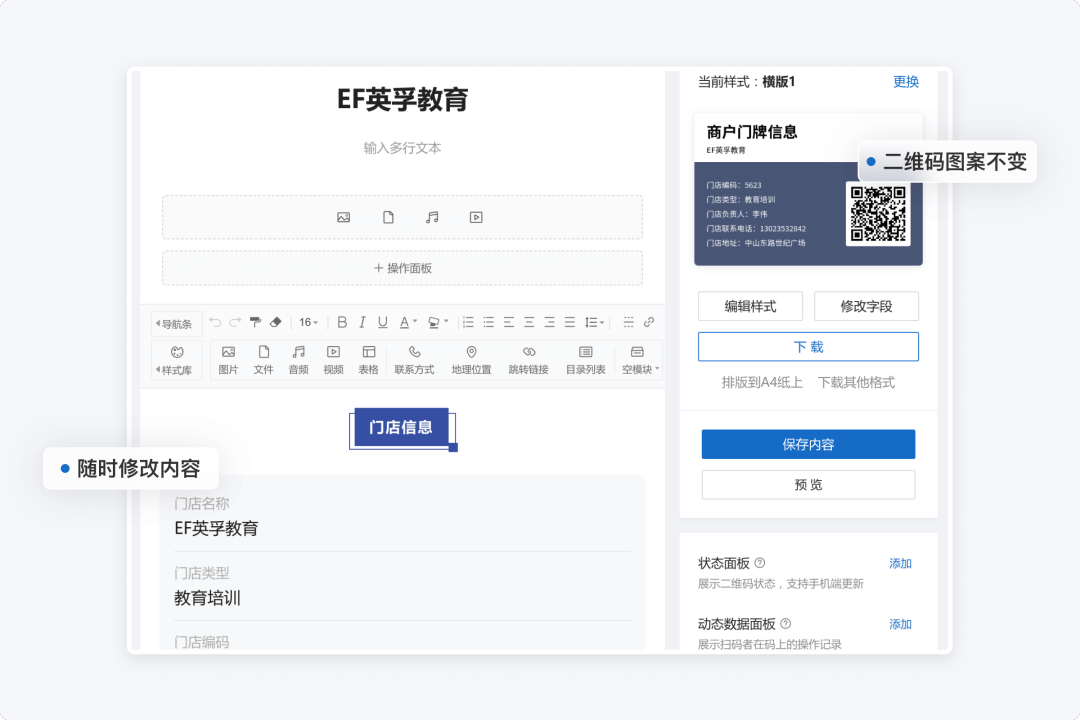
Task: Open the font color dropdown
Action: [409, 322]
